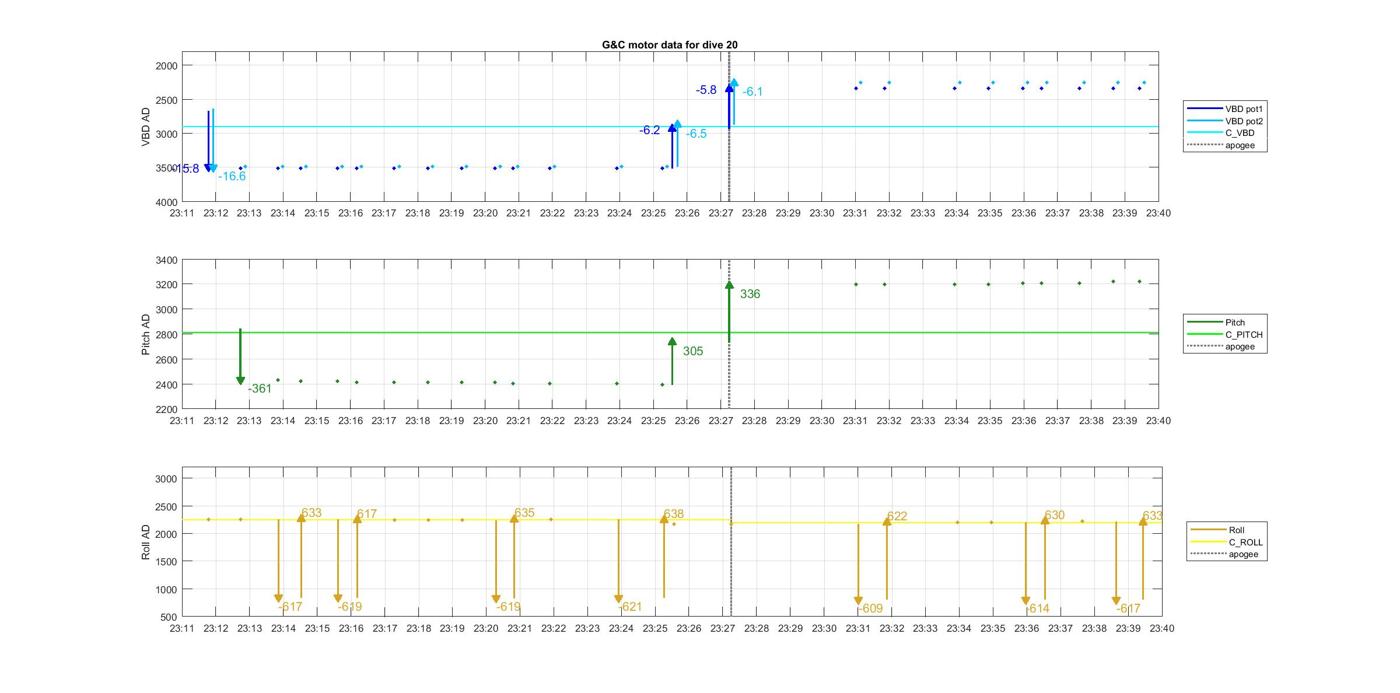
Task: Click the 'Roll AD' y-axis label
Action: (x=146, y=542)
